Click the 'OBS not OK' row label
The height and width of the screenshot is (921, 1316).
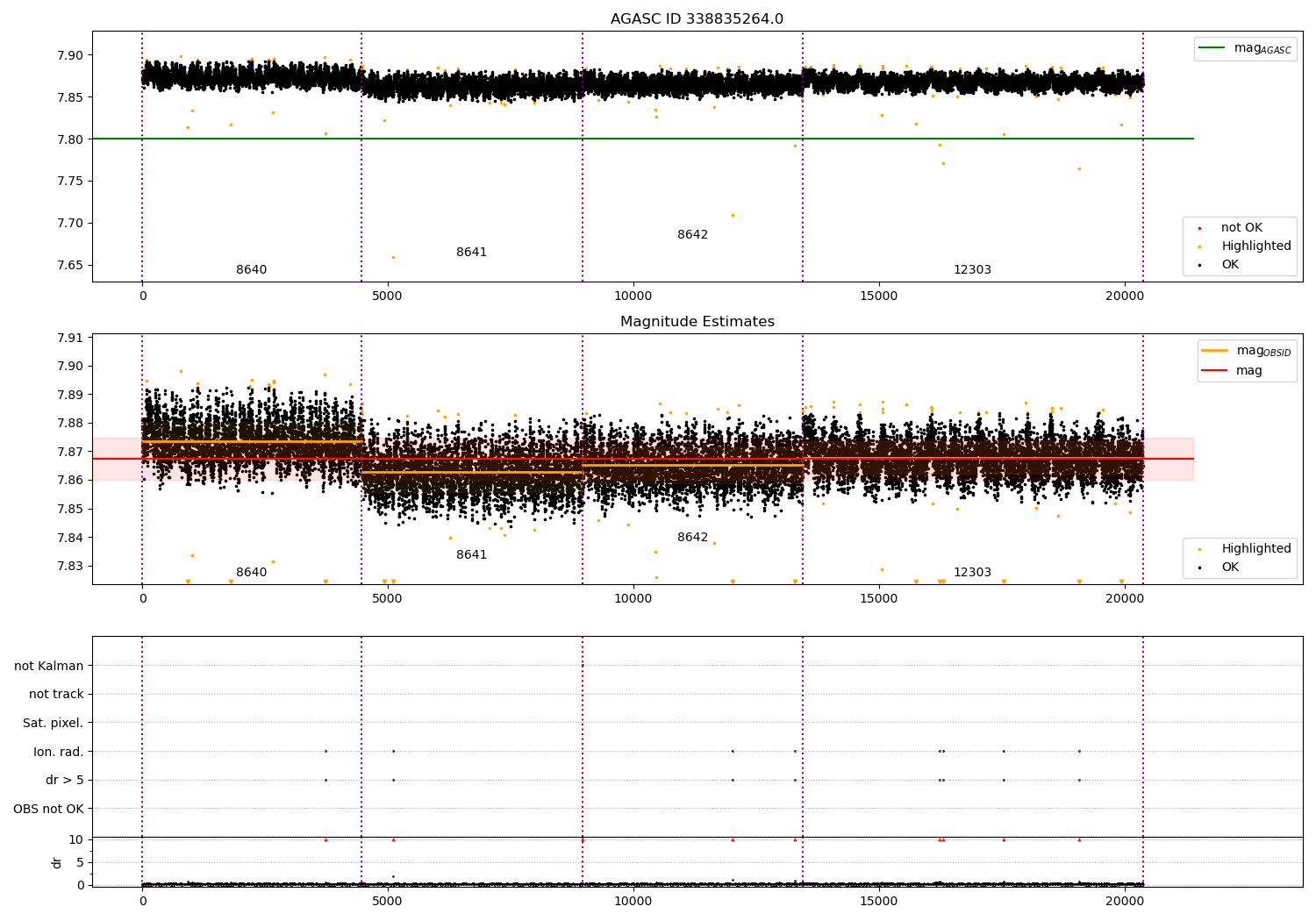48,809
